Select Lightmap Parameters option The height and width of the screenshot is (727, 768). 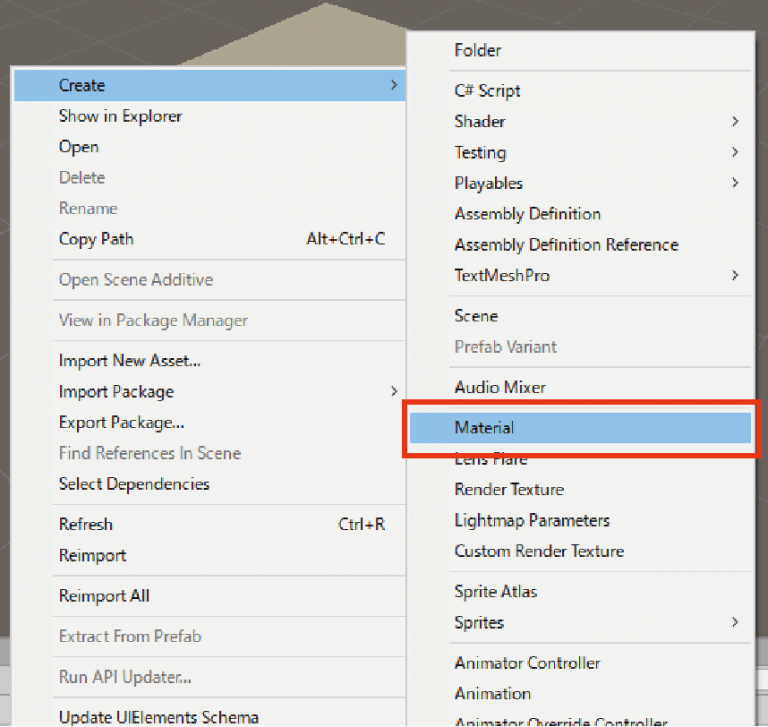pos(531,521)
